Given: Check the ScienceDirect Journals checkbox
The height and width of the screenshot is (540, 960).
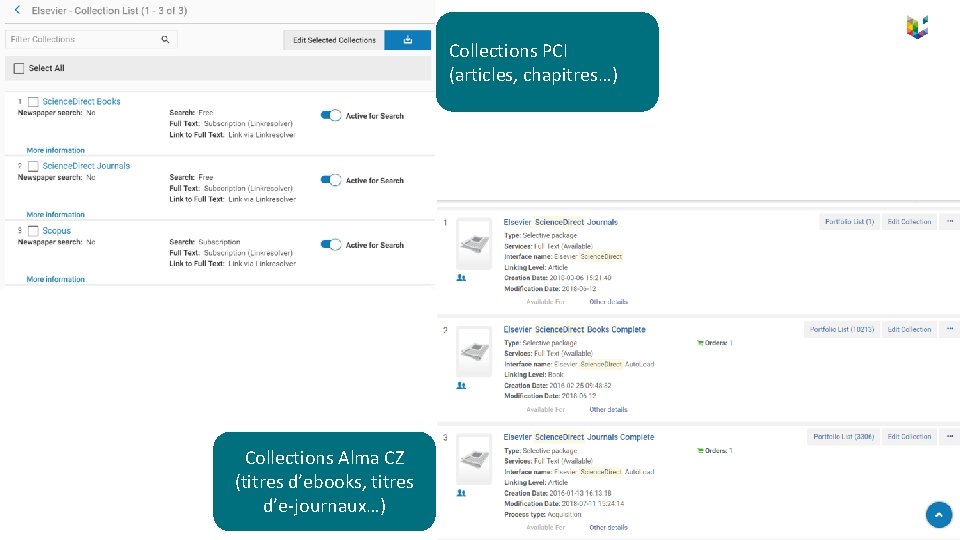Looking at the screenshot, I should [x=34, y=166].
